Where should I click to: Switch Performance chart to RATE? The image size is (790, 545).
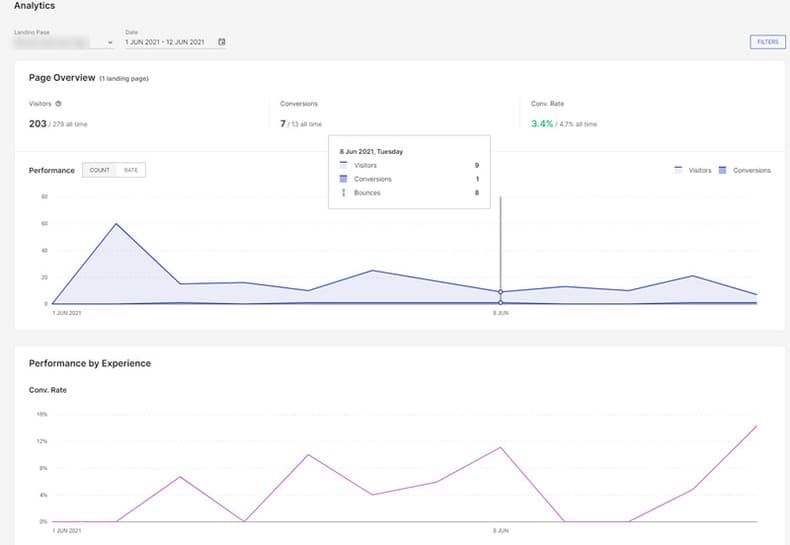(x=131, y=170)
